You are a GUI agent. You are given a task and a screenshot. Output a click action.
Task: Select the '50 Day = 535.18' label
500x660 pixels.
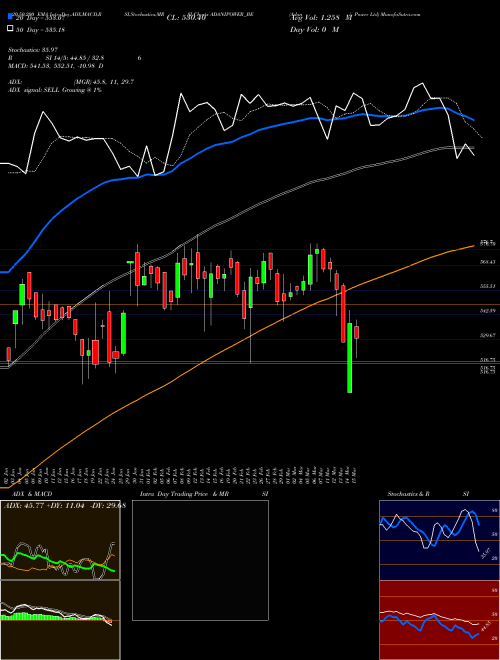(40, 30)
